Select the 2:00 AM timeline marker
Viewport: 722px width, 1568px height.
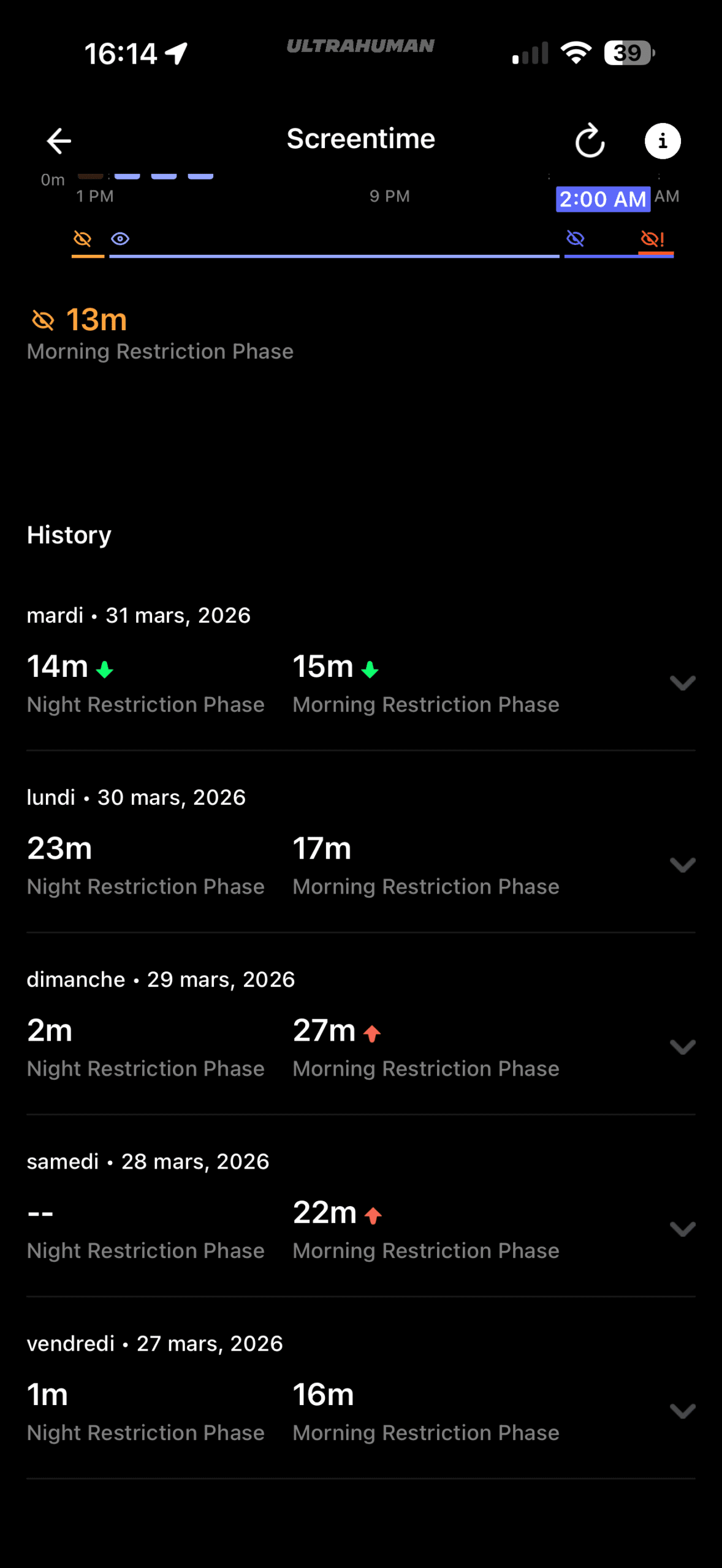[x=602, y=199]
